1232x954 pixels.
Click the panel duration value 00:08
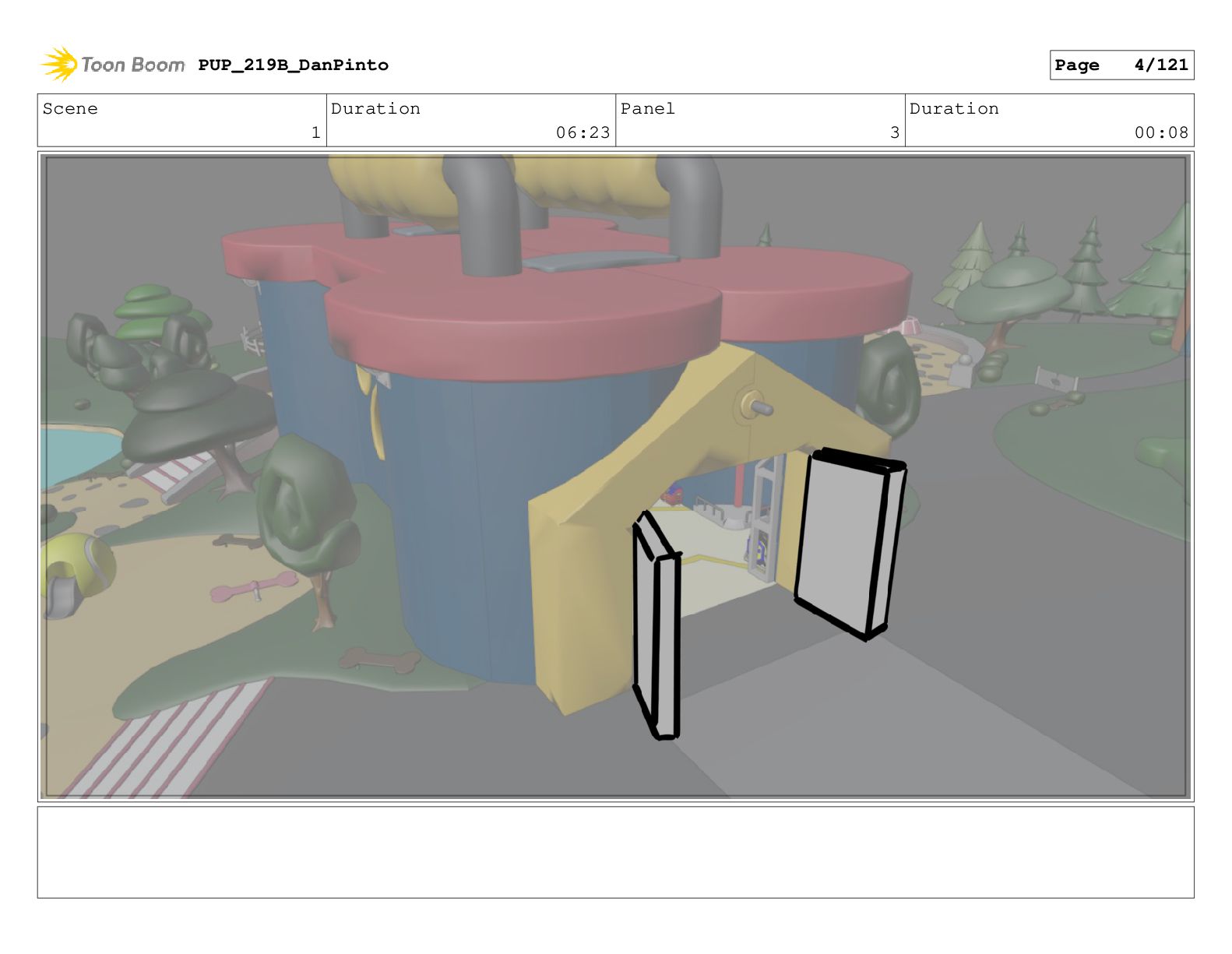tap(1161, 133)
